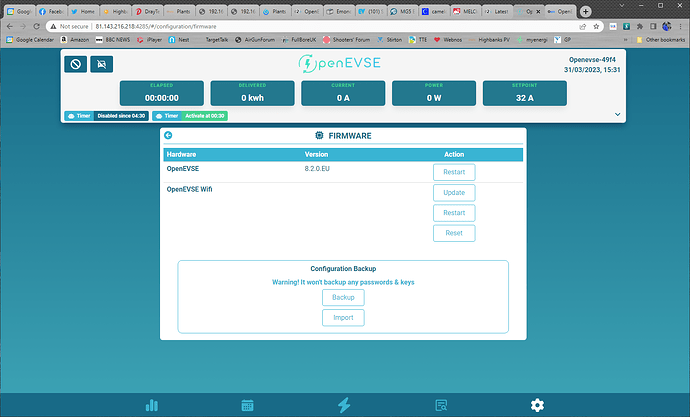The image size is (690, 417).
Task: Switch to the MELCloud tab
Action: (x=466, y=12)
